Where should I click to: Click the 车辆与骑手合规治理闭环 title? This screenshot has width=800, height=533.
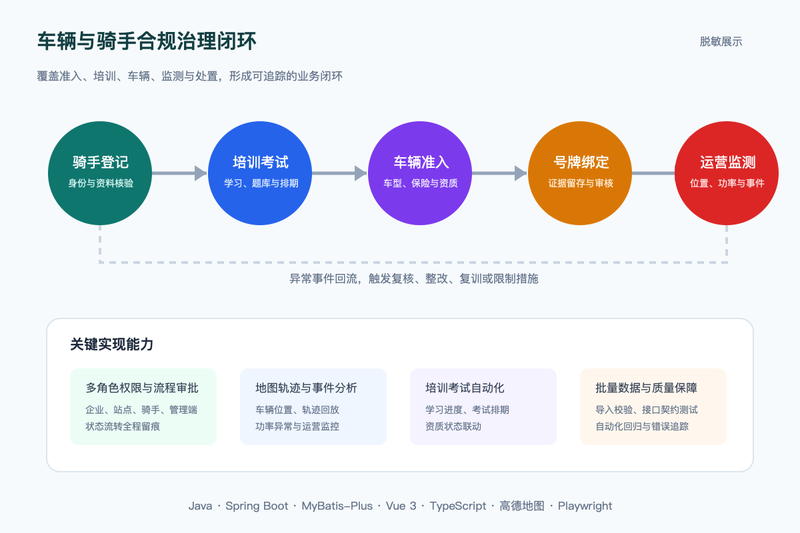click(146, 41)
